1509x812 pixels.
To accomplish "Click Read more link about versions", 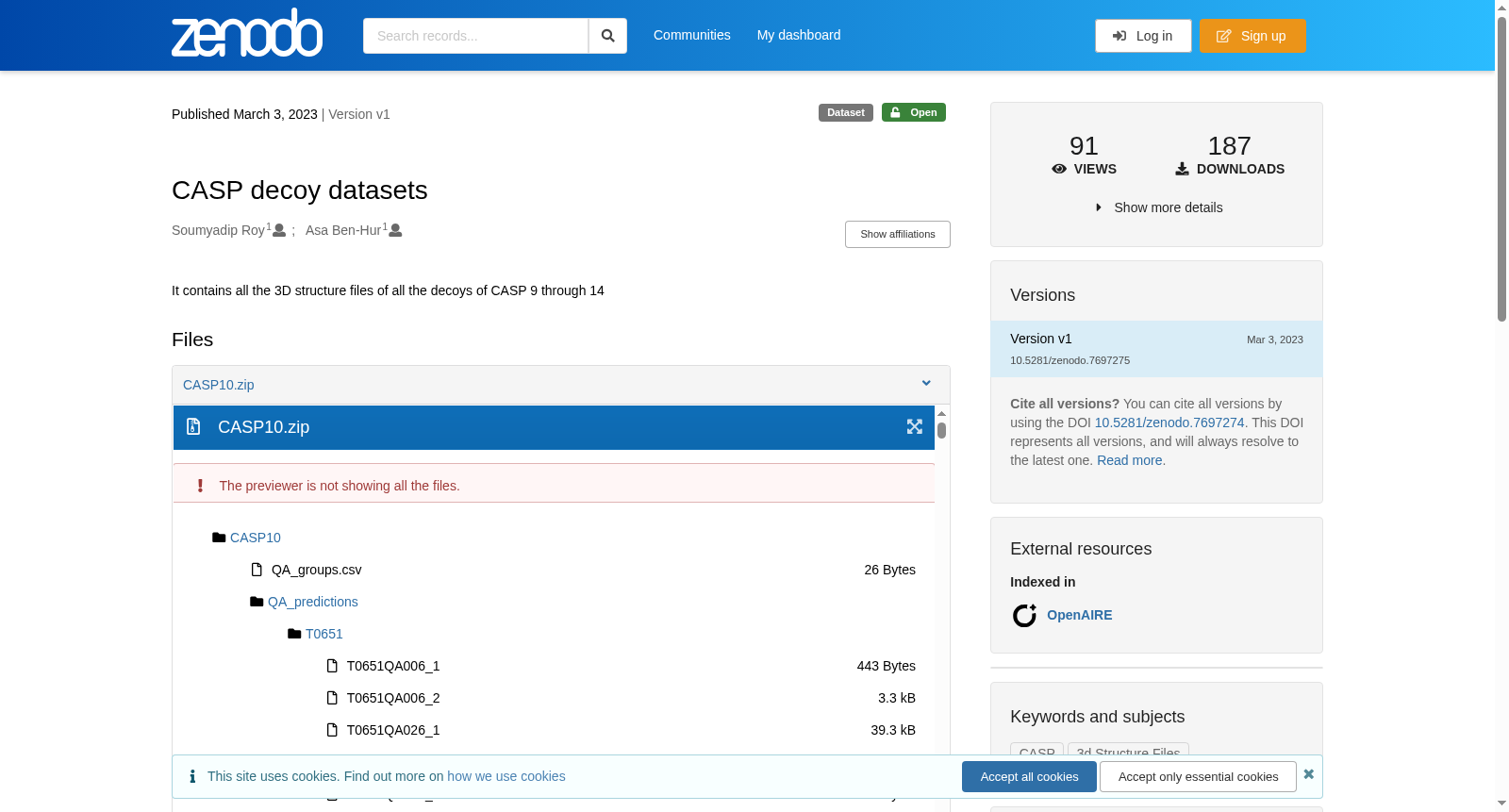I will tap(1130, 460).
